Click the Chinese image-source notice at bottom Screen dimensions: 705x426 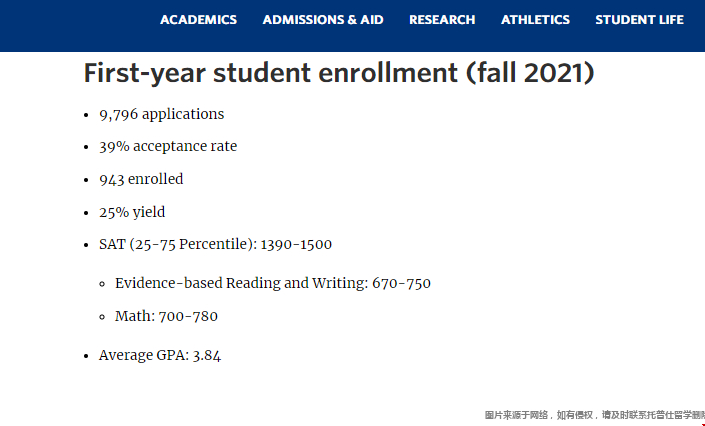(x=594, y=415)
